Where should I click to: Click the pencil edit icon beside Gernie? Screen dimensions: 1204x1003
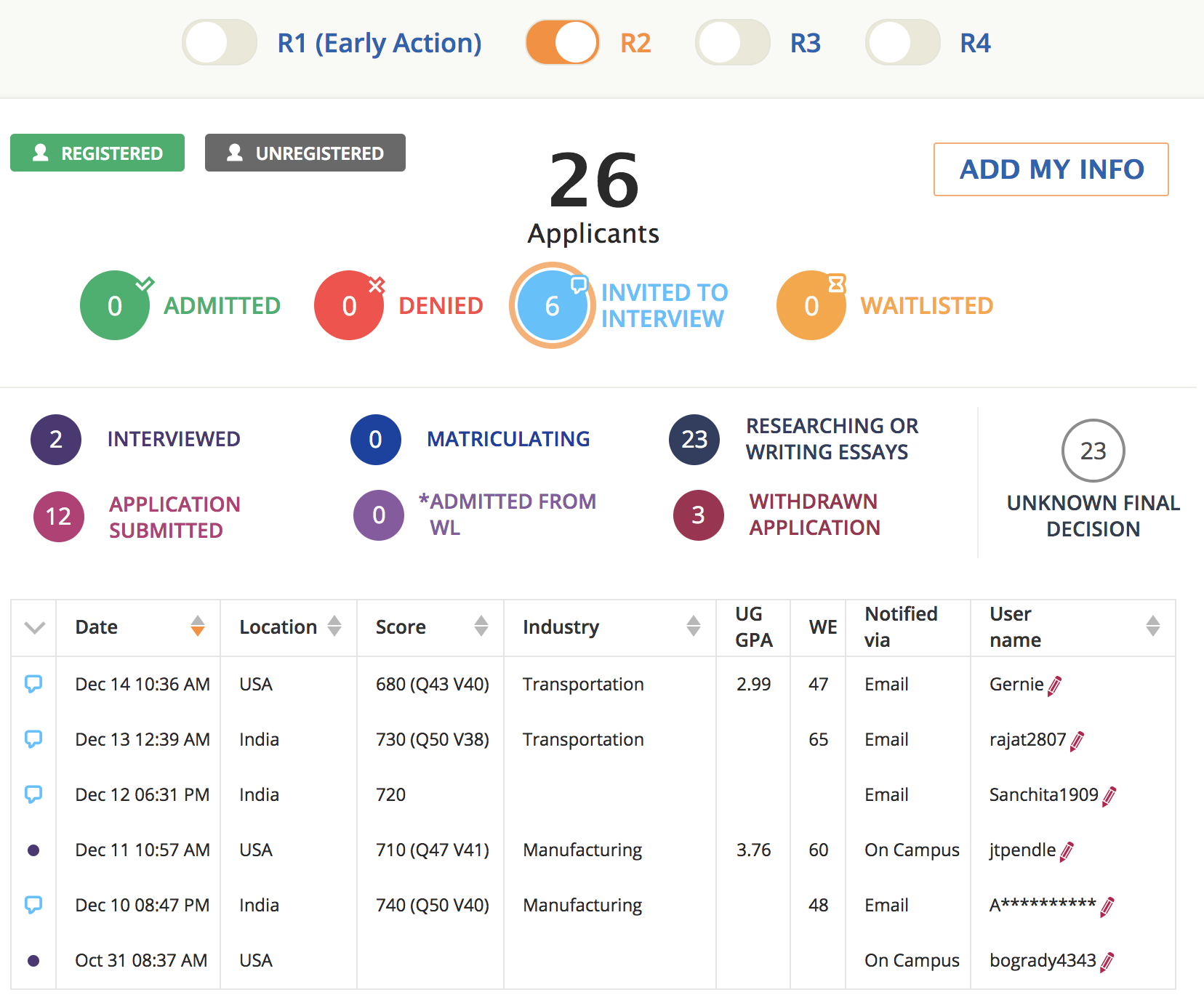pos(1054,685)
